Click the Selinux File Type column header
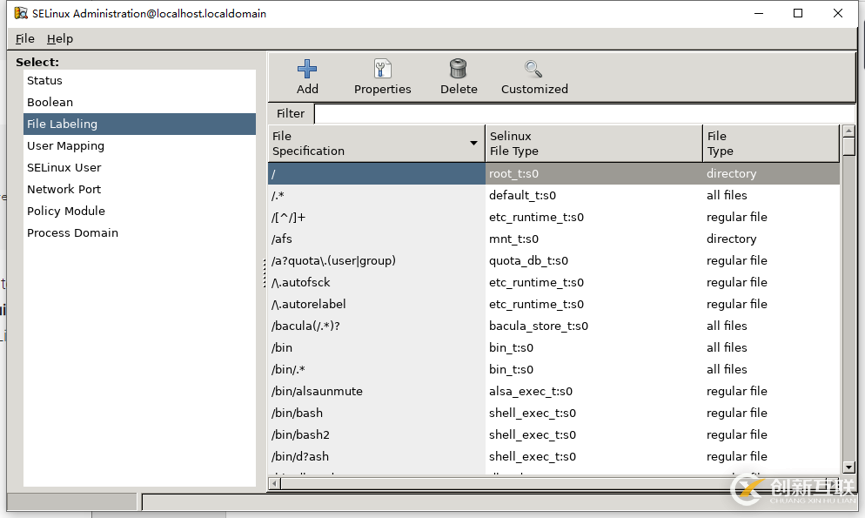Image resolution: width=865 pixels, height=518 pixels. [594, 143]
